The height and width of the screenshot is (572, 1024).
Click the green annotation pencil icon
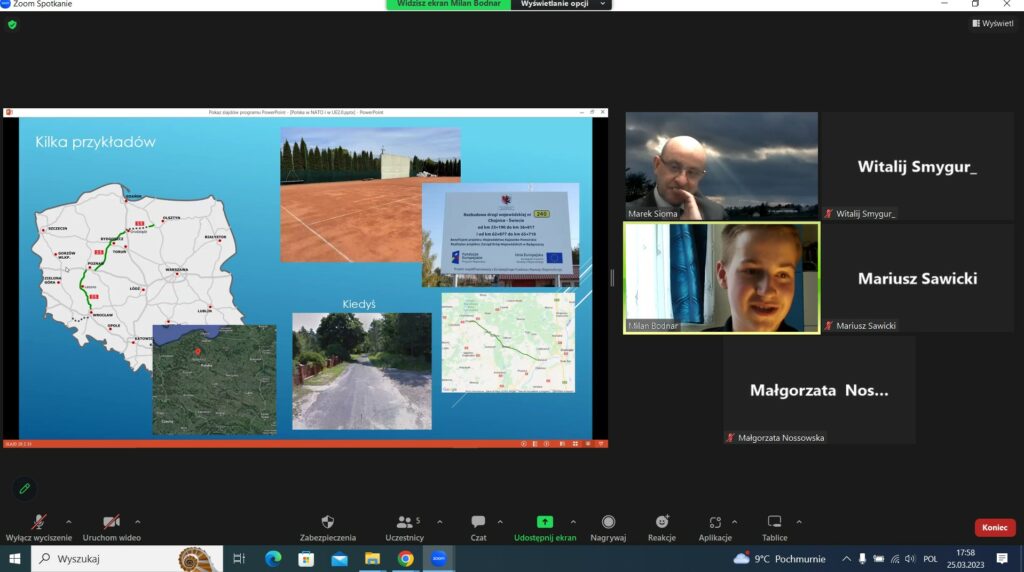[x=25, y=488]
